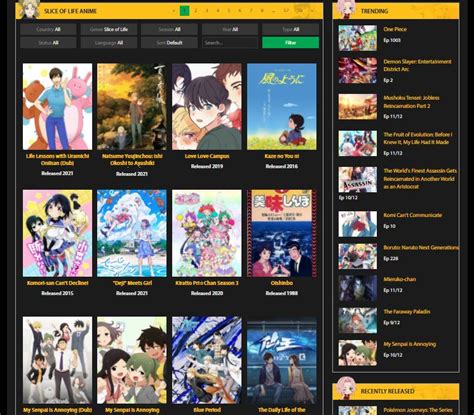Click Oishinbo title link
The height and width of the screenshot is (415, 474).
click(282, 283)
